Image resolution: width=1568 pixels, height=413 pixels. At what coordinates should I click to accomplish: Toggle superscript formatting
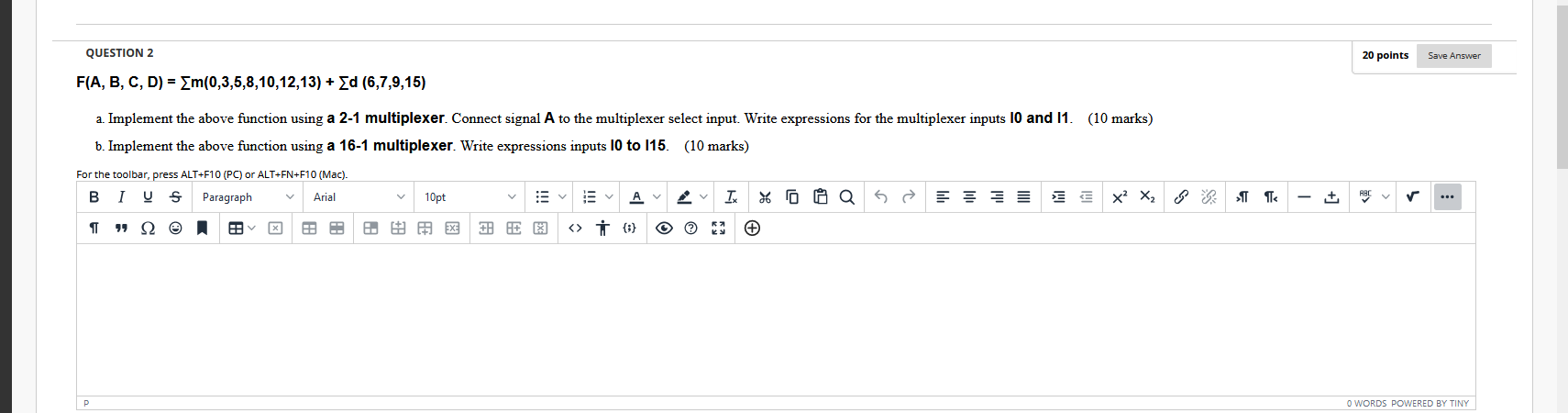pos(1120,196)
